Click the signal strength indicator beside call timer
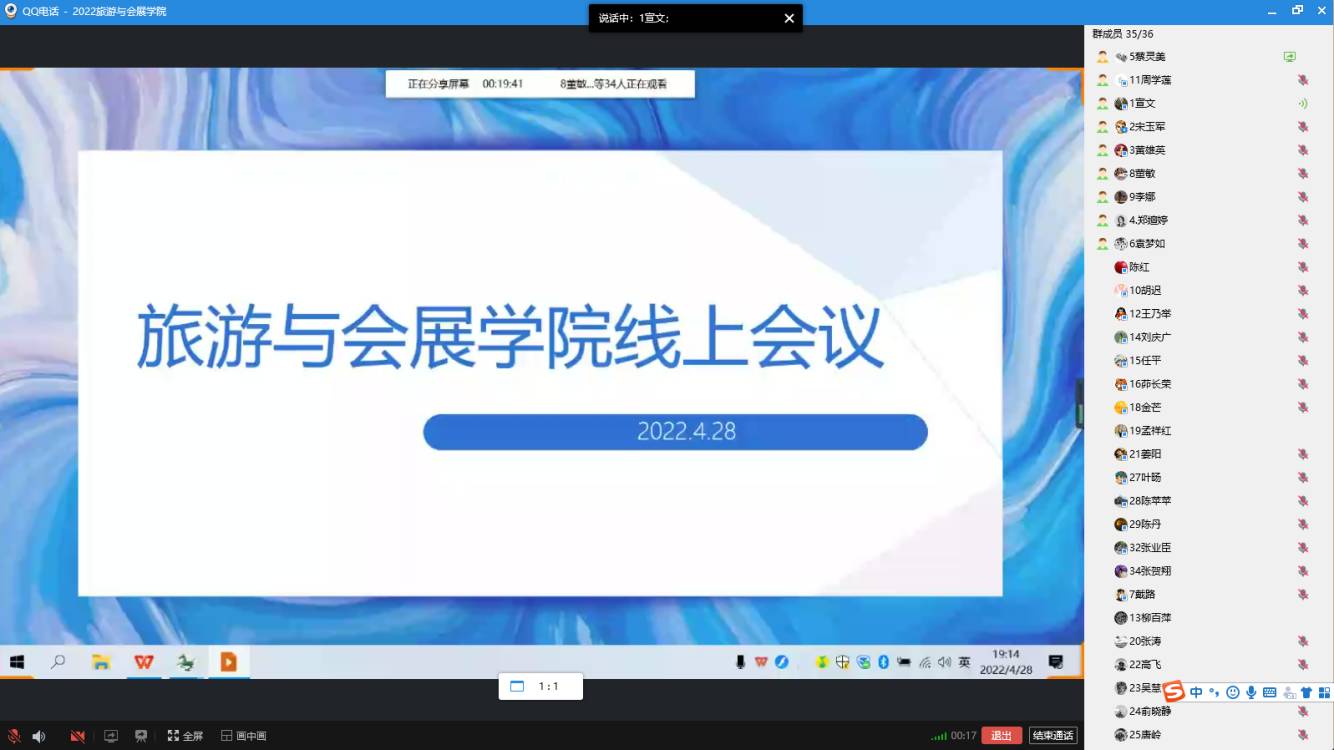Viewport: 1334px width, 750px height. click(x=938, y=736)
